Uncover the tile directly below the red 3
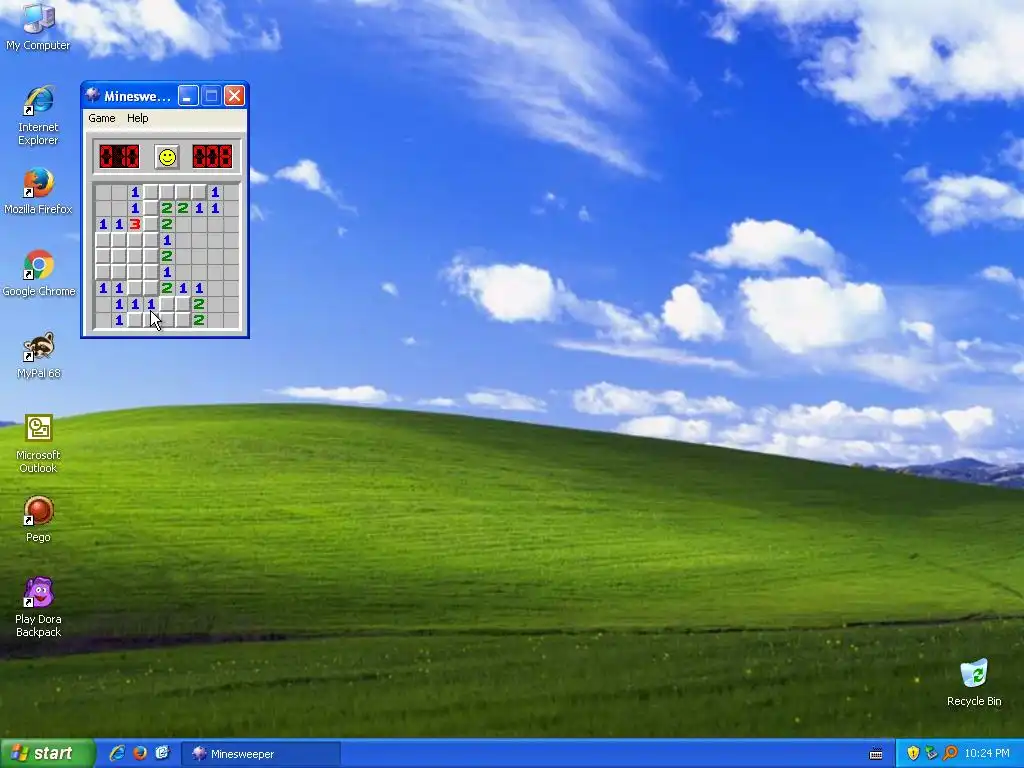 pyautogui.click(x=135, y=240)
